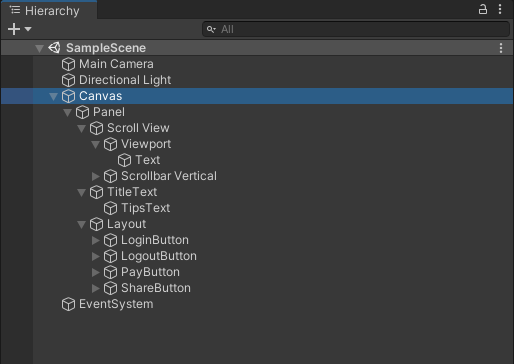The height and width of the screenshot is (364, 514).
Task: Select the Main Camera object name
Action: [116, 64]
